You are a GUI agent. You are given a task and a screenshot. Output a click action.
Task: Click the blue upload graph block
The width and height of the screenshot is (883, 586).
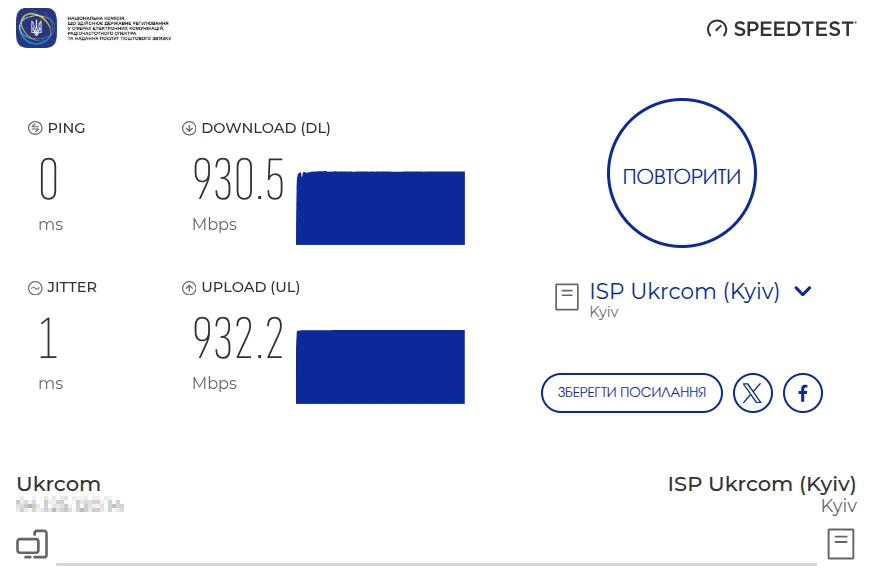coord(380,366)
